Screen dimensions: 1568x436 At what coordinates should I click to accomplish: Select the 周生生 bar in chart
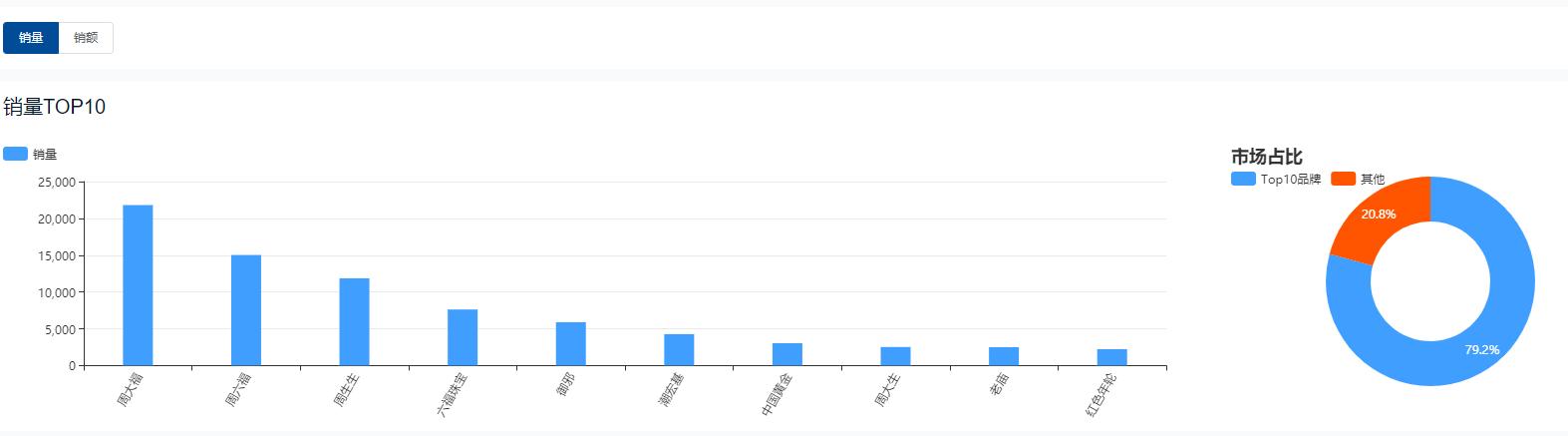354,321
